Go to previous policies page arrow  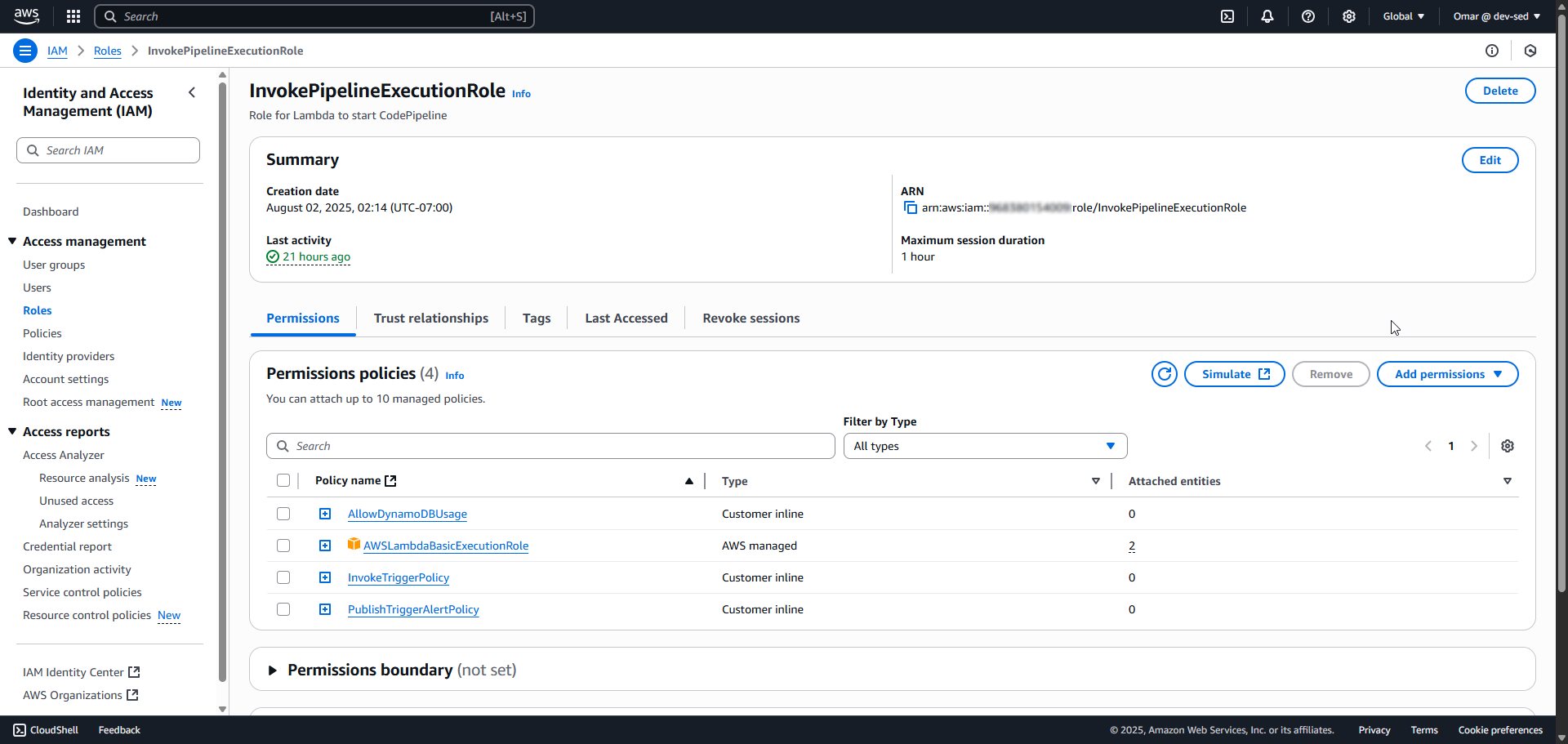[x=1428, y=446]
